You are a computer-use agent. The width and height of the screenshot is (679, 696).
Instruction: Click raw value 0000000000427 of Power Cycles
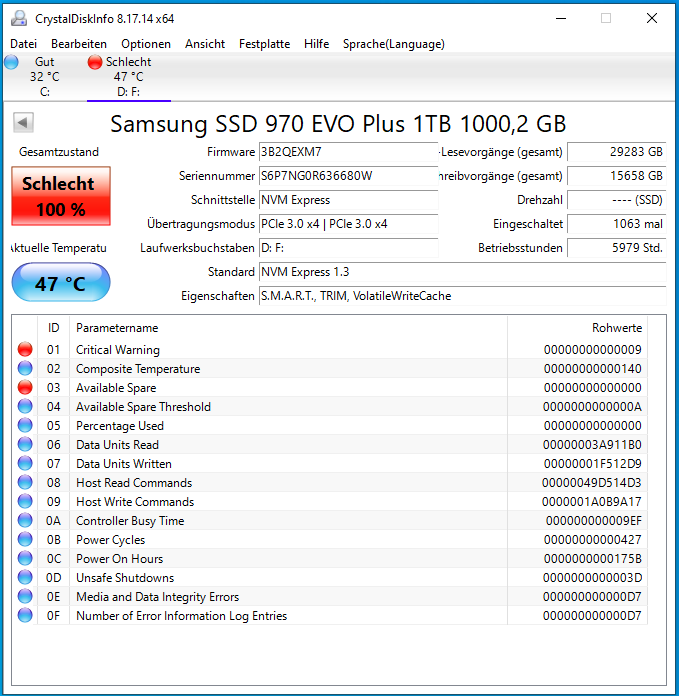(x=592, y=540)
